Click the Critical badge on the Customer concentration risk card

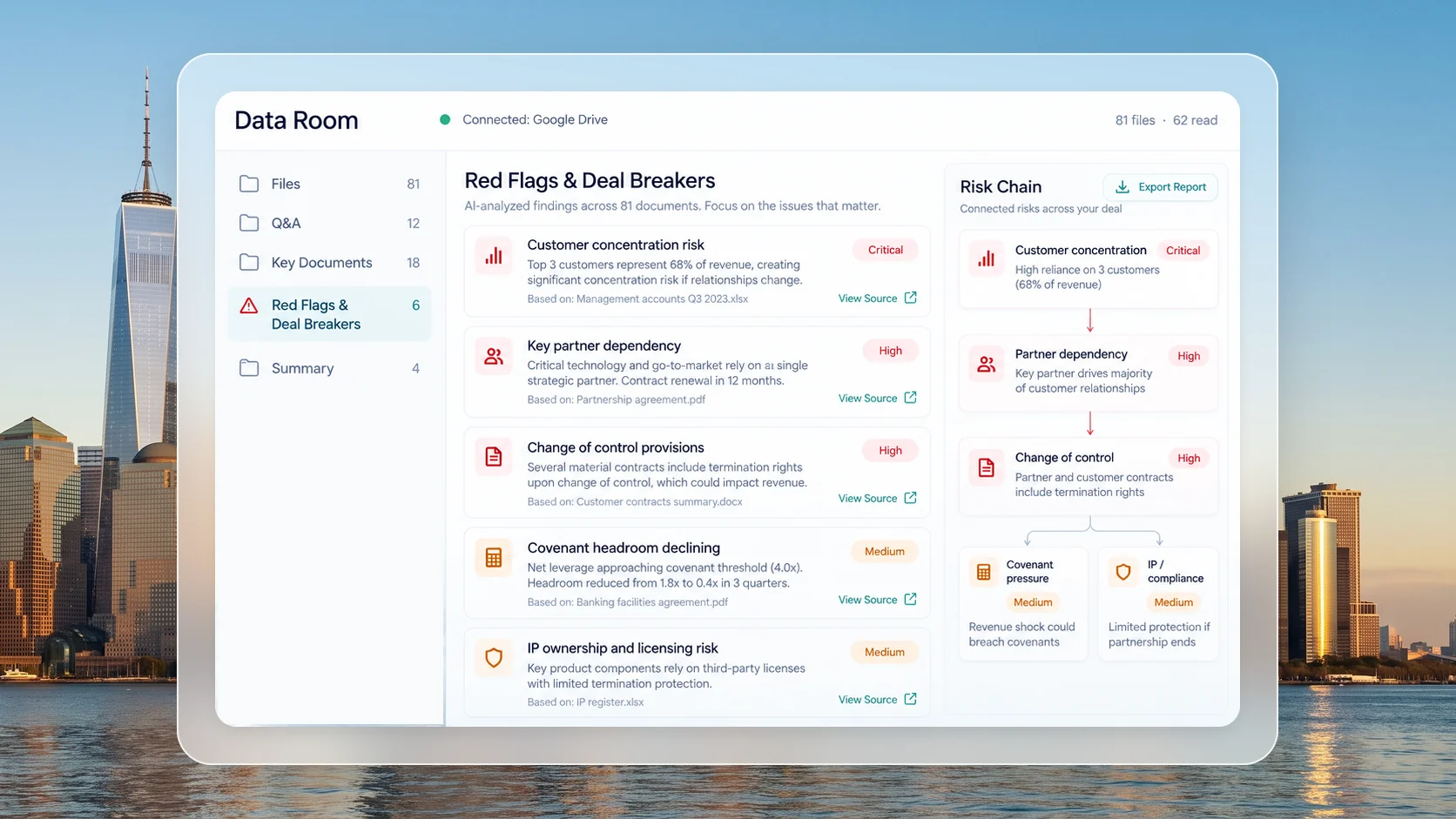(885, 250)
